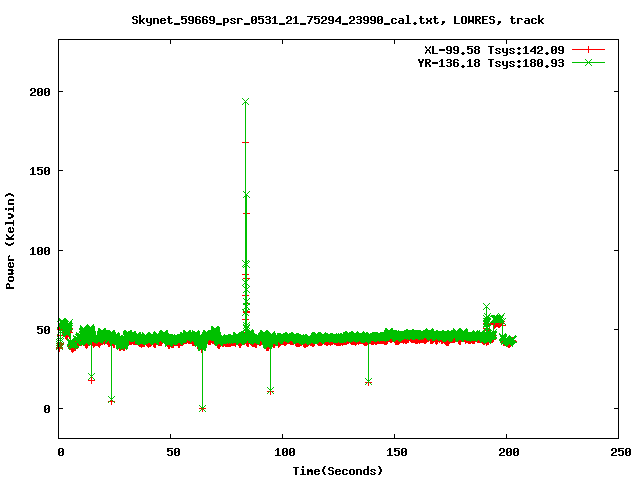Click the 250 tick label on the x-axis
The height and width of the screenshot is (480, 640).
coord(621,452)
